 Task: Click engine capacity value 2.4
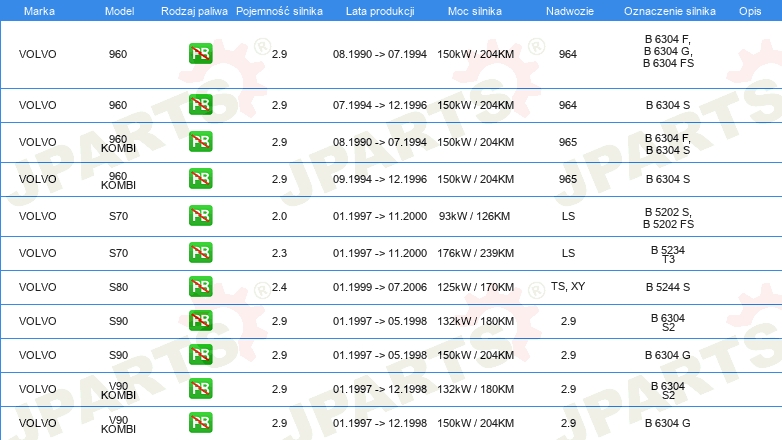click(x=279, y=287)
